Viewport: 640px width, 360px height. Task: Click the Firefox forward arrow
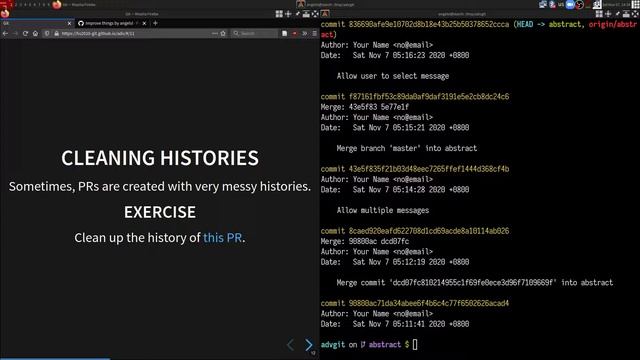coord(15,33)
